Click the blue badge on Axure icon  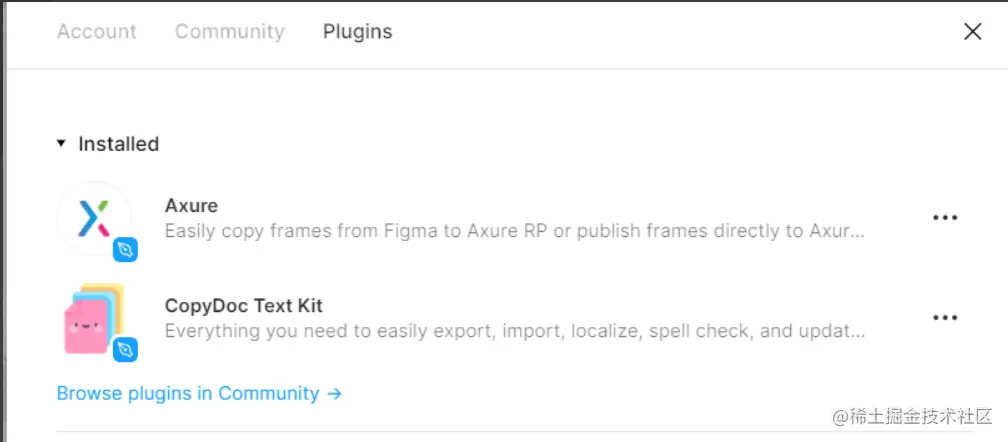[x=125, y=249]
